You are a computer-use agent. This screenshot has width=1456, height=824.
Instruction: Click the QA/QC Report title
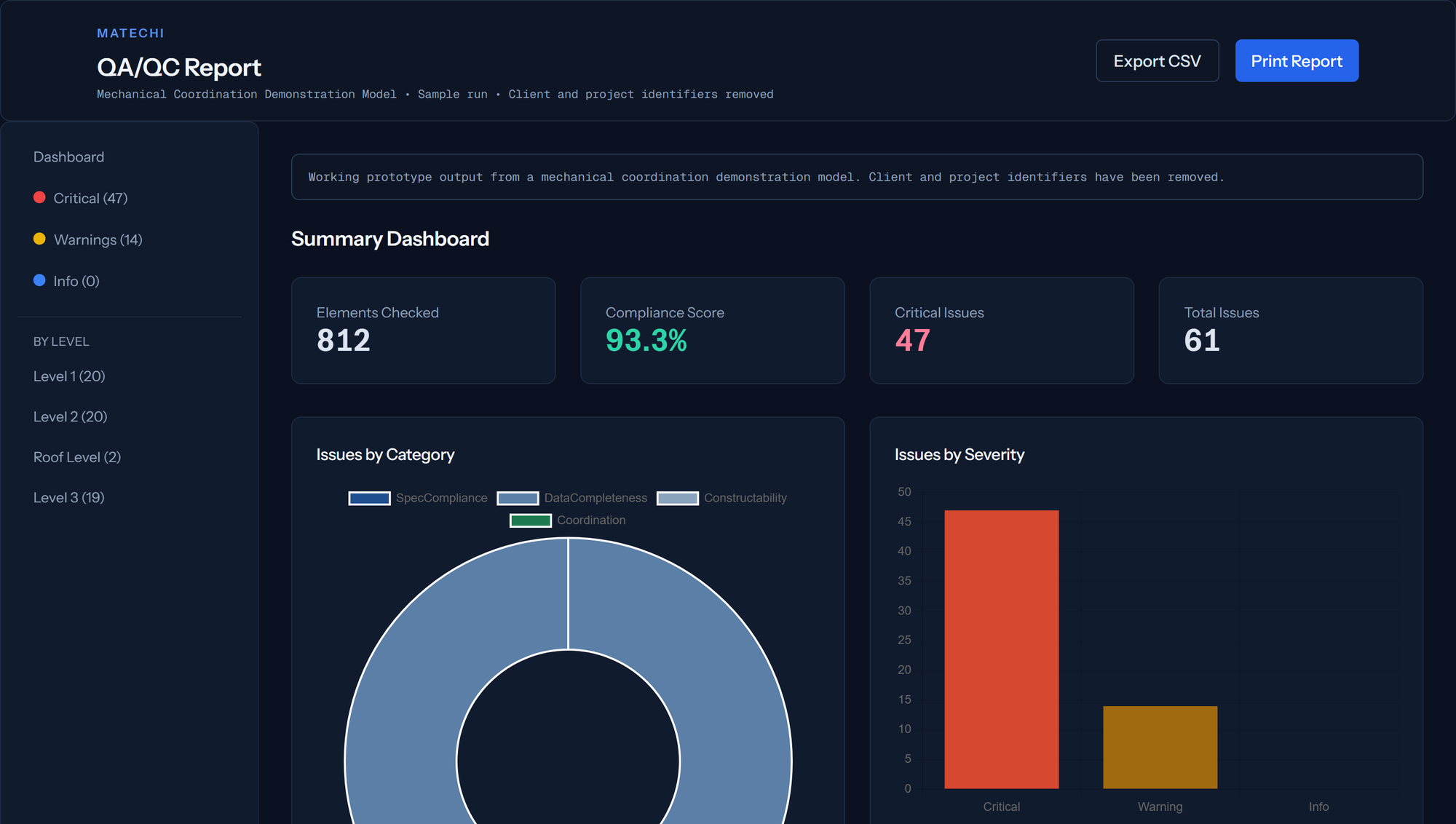tap(179, 67)
